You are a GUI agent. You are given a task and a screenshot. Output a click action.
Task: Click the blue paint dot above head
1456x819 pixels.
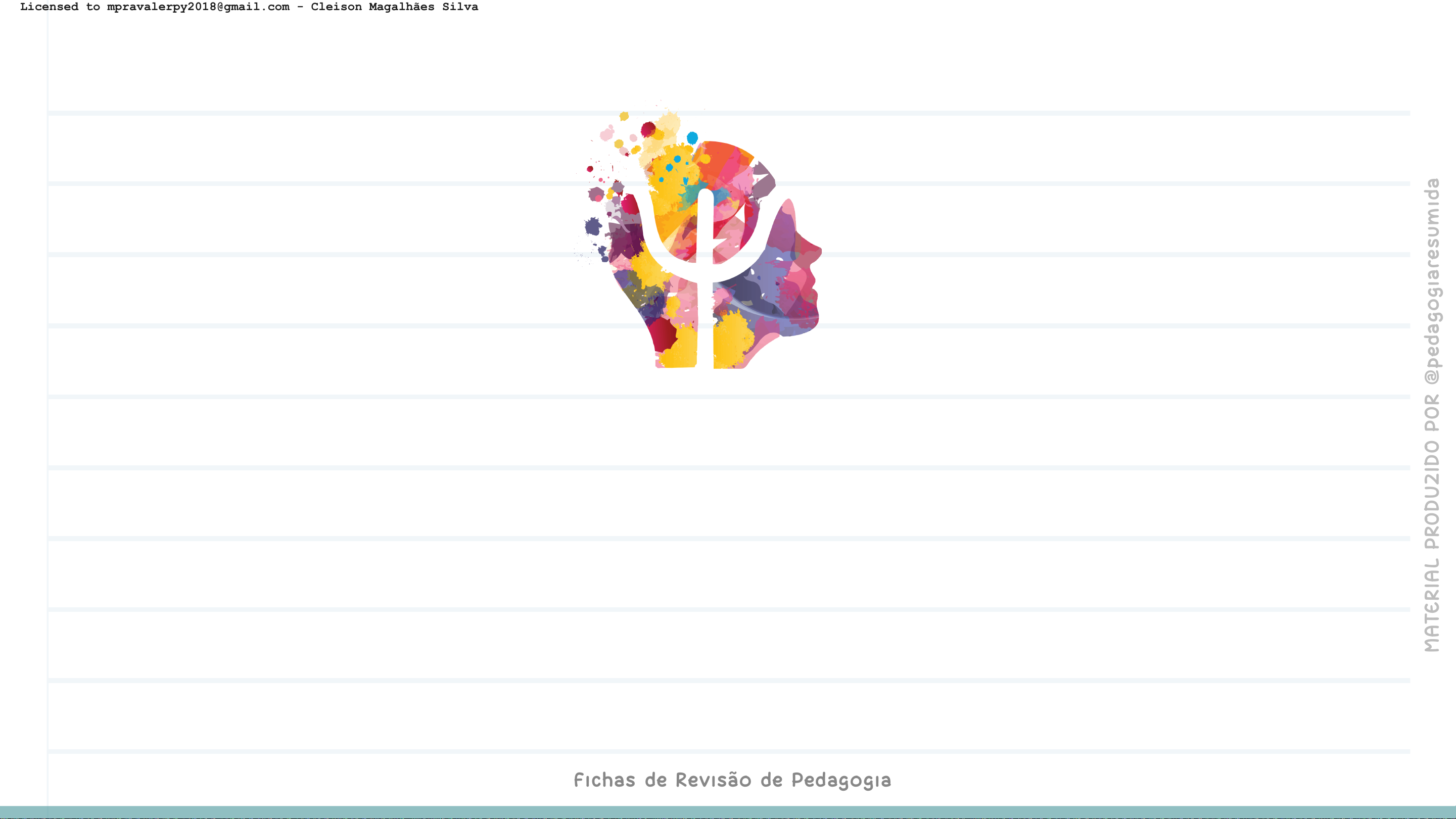click(692, 137)
